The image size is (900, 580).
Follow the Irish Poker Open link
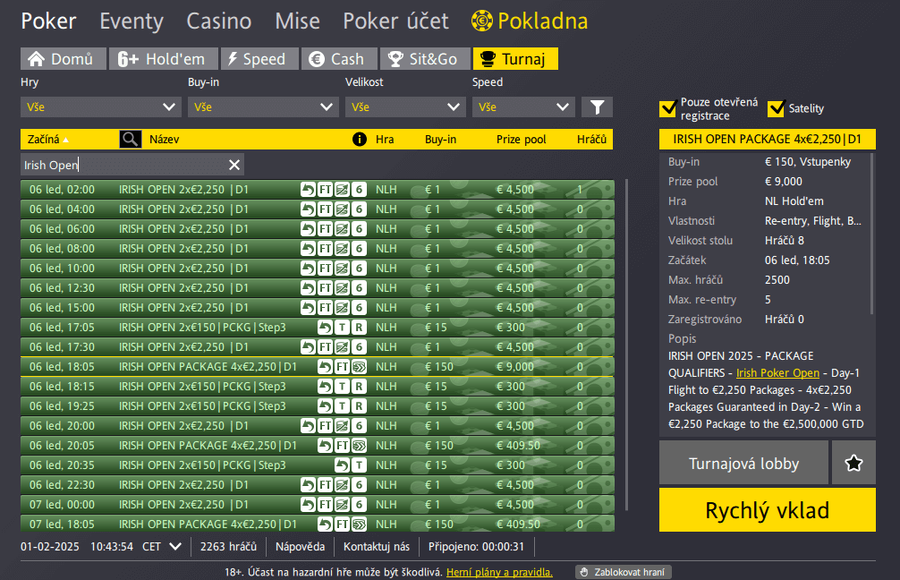click(778, 373)
